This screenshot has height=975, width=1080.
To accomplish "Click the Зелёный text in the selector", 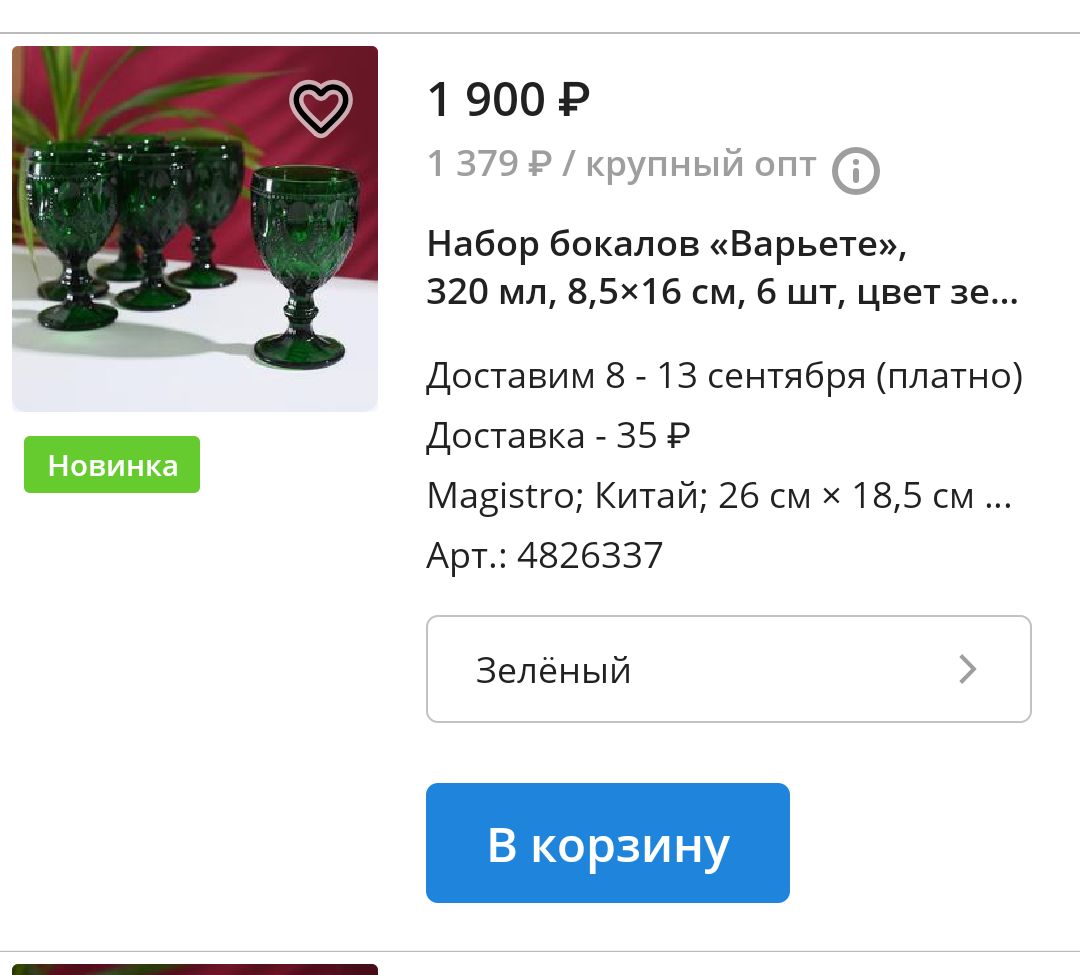I will (553, 670).
